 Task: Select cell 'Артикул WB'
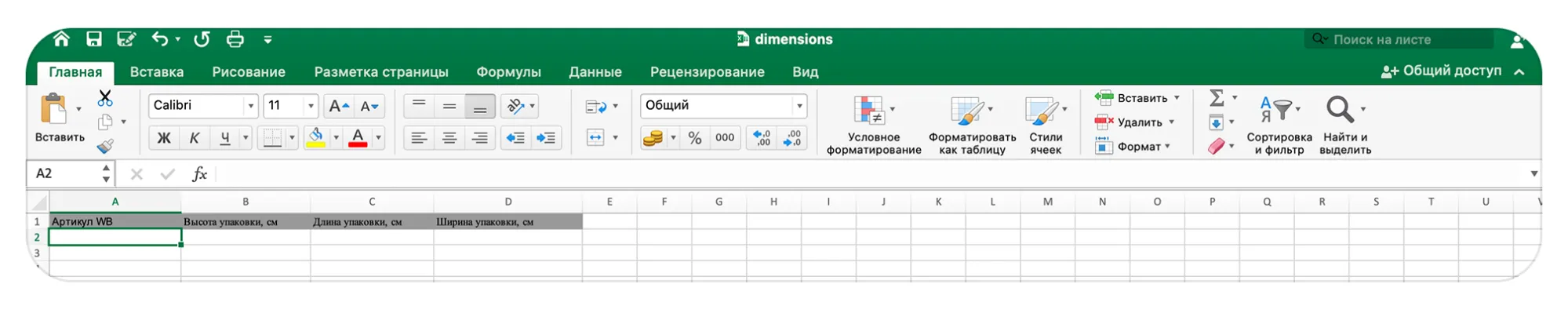click(115, 222)
